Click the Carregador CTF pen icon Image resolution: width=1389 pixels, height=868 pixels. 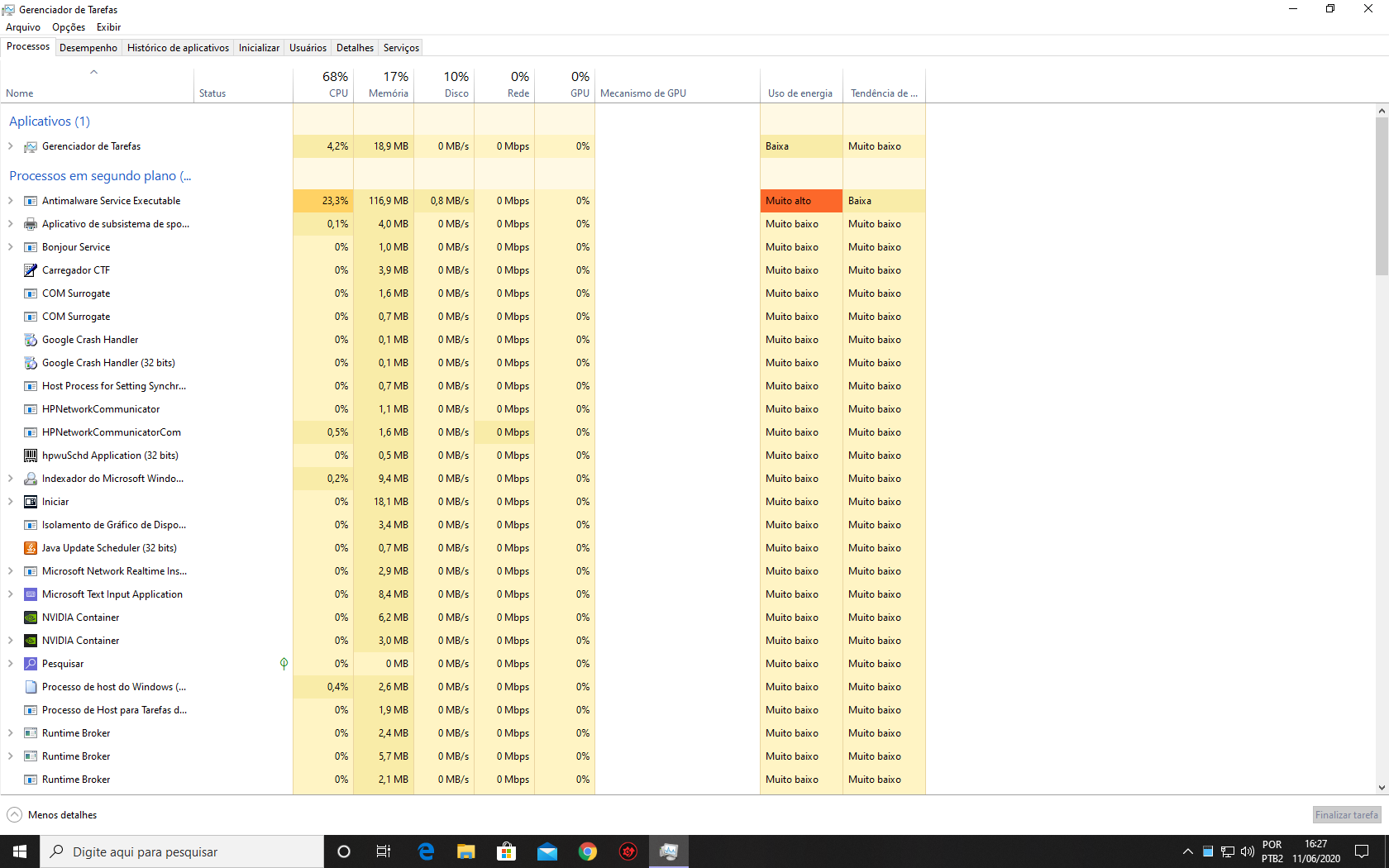(x=31, y=270)
